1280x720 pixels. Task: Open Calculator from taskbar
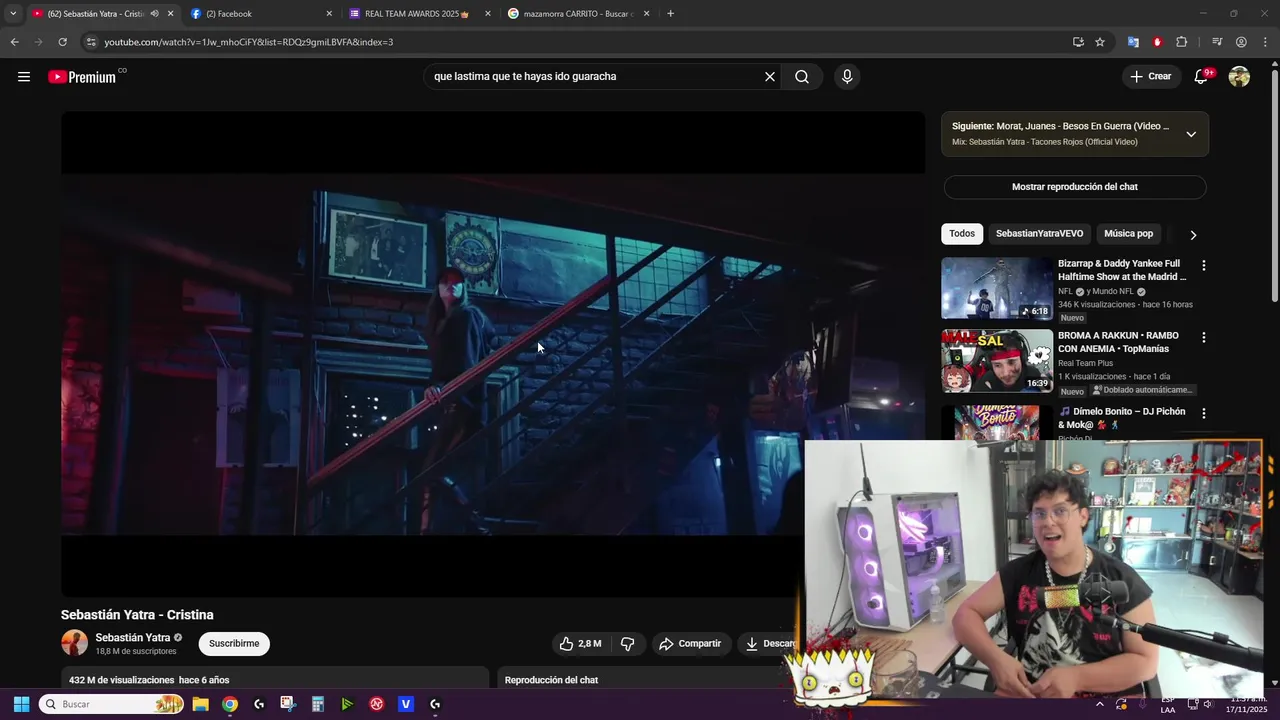[318, 704]
